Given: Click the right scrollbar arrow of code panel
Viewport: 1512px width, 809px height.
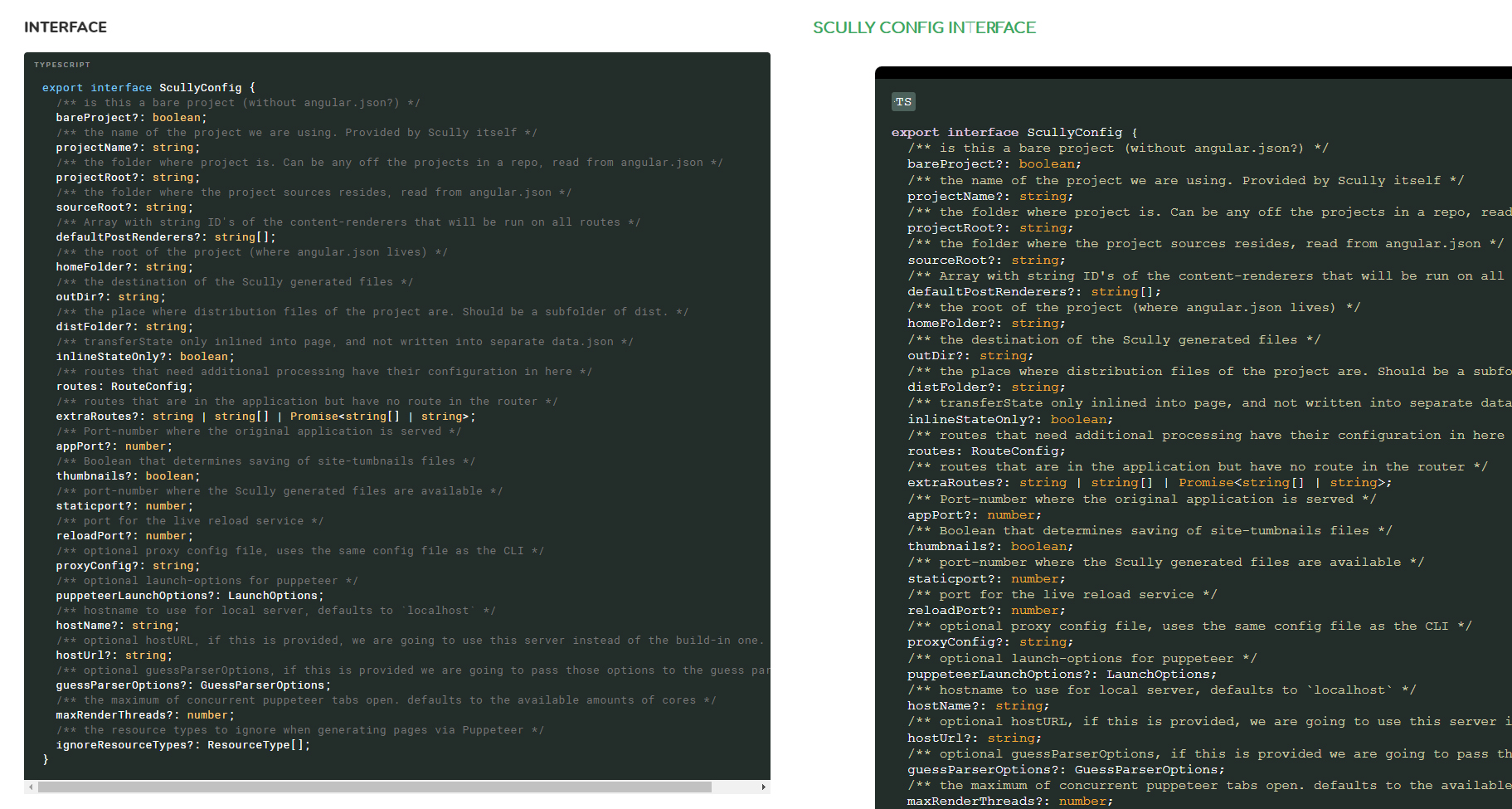Looking at the screenshot, I should (x=763, y=787).
